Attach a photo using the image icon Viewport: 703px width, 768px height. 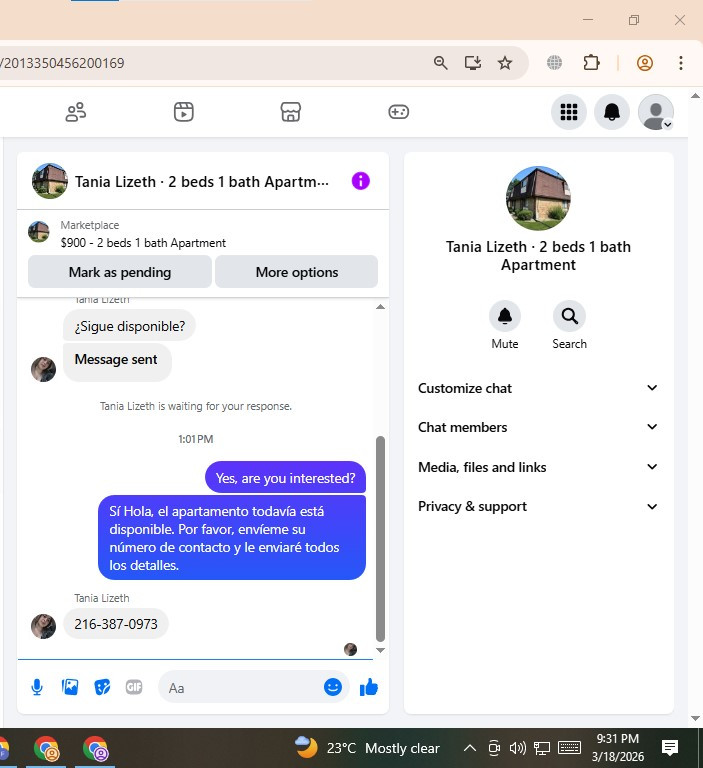tap(70, 687)
